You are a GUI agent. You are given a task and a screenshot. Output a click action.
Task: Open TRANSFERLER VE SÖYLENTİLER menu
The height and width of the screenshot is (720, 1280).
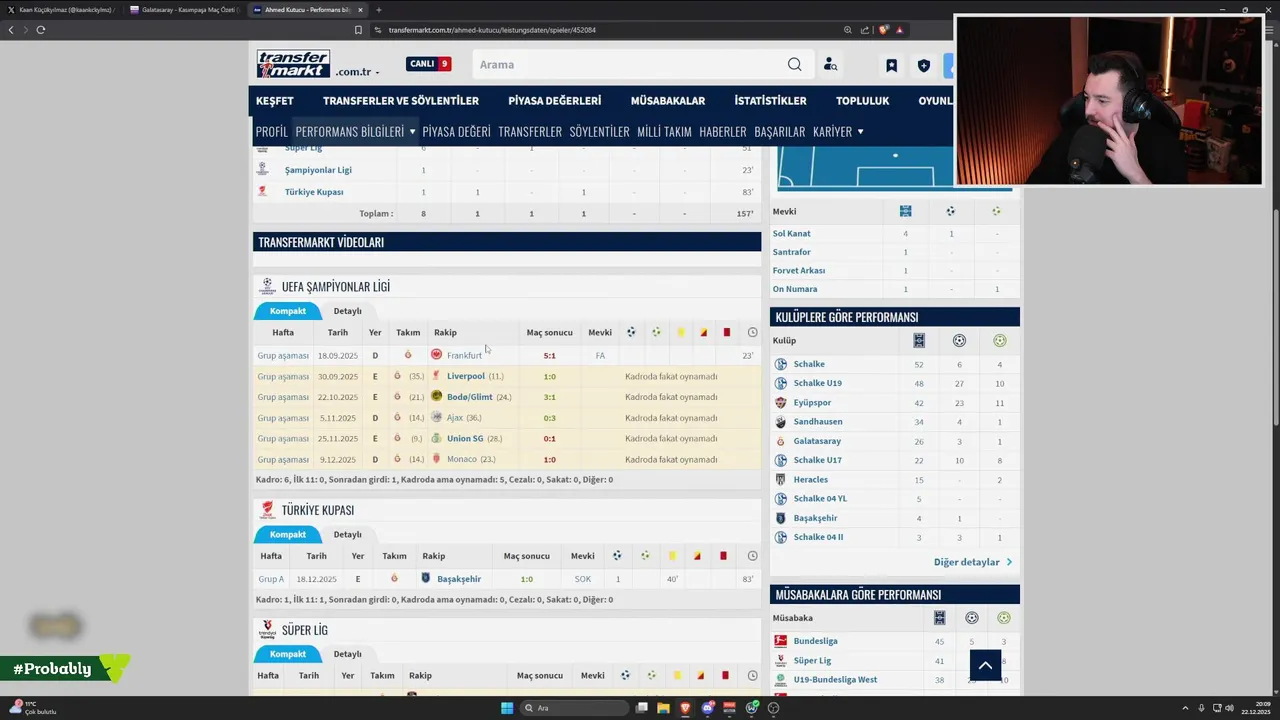tap(401, 101)
